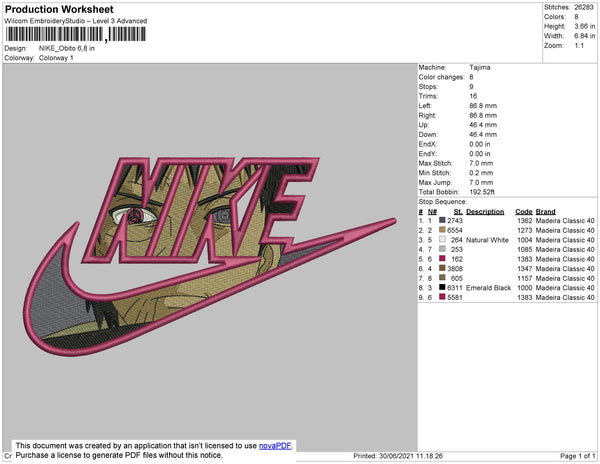Pick the 3808-stitch brown swatch
This screenshot has width=600, height=464.
[x=442, y=268]
